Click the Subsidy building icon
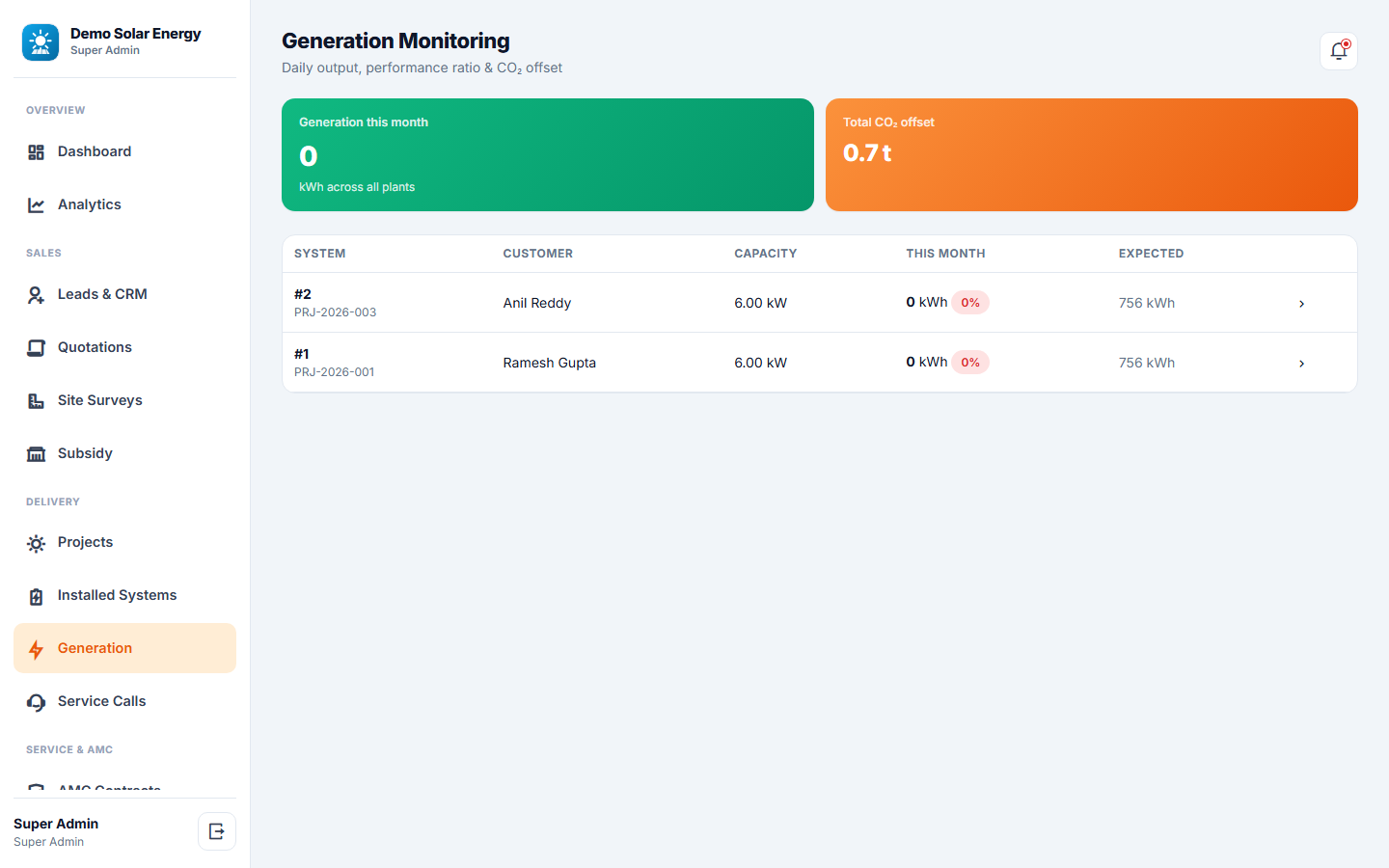The height and width of the screenshot is (868, 1389). pyautogui.click(x=36, y=454)
